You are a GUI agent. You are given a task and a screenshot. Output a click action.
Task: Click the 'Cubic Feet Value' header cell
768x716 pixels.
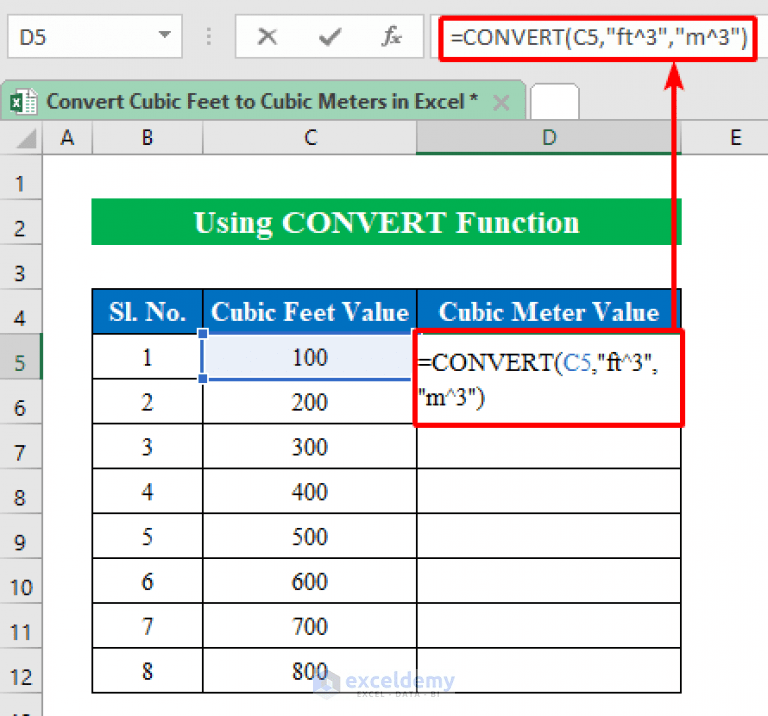point(310,312)
